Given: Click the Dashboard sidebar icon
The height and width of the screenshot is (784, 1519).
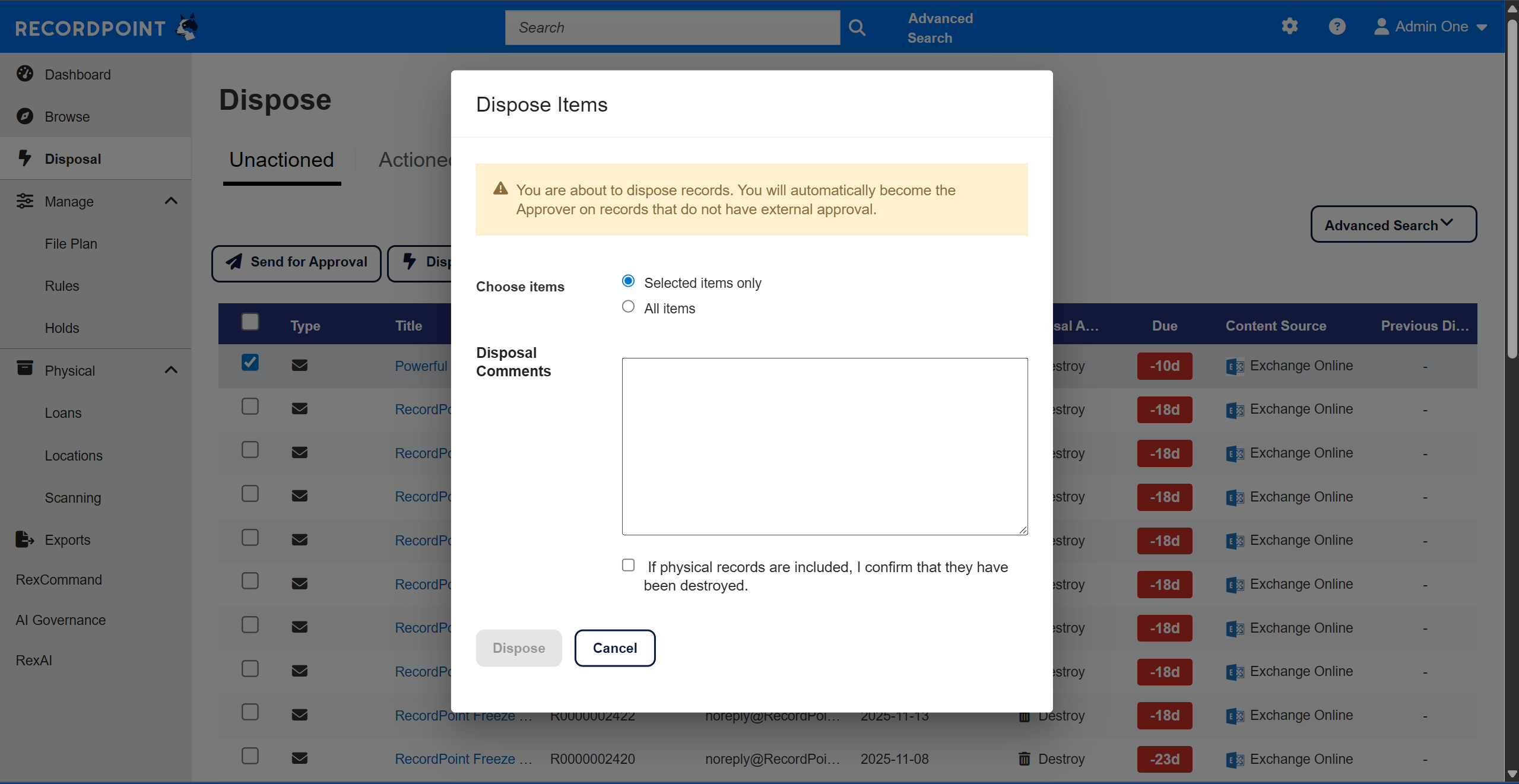Looking at the screenshot, I should tap(25, 74).
